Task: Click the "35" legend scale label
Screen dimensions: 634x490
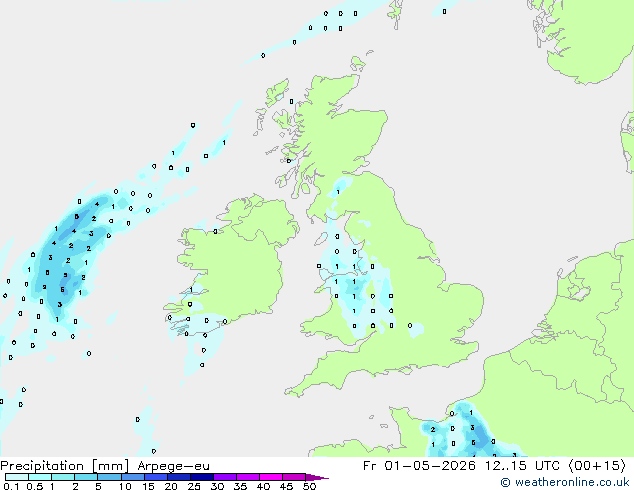Action: tap(240, 486)
